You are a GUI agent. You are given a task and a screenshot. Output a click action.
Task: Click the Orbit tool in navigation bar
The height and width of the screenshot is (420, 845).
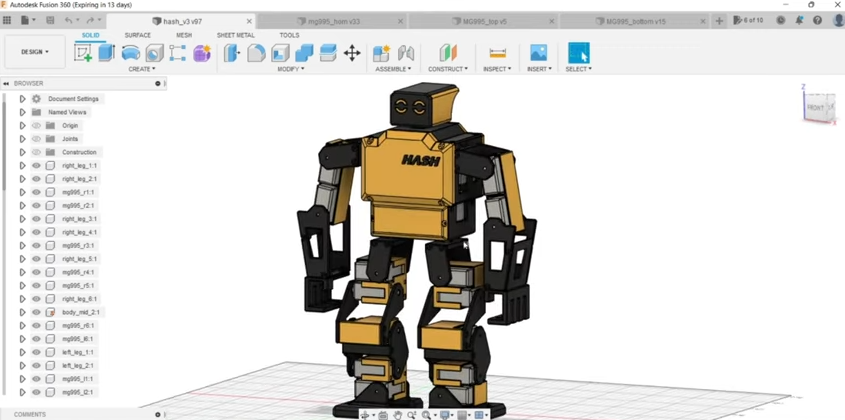coord(365,415)
